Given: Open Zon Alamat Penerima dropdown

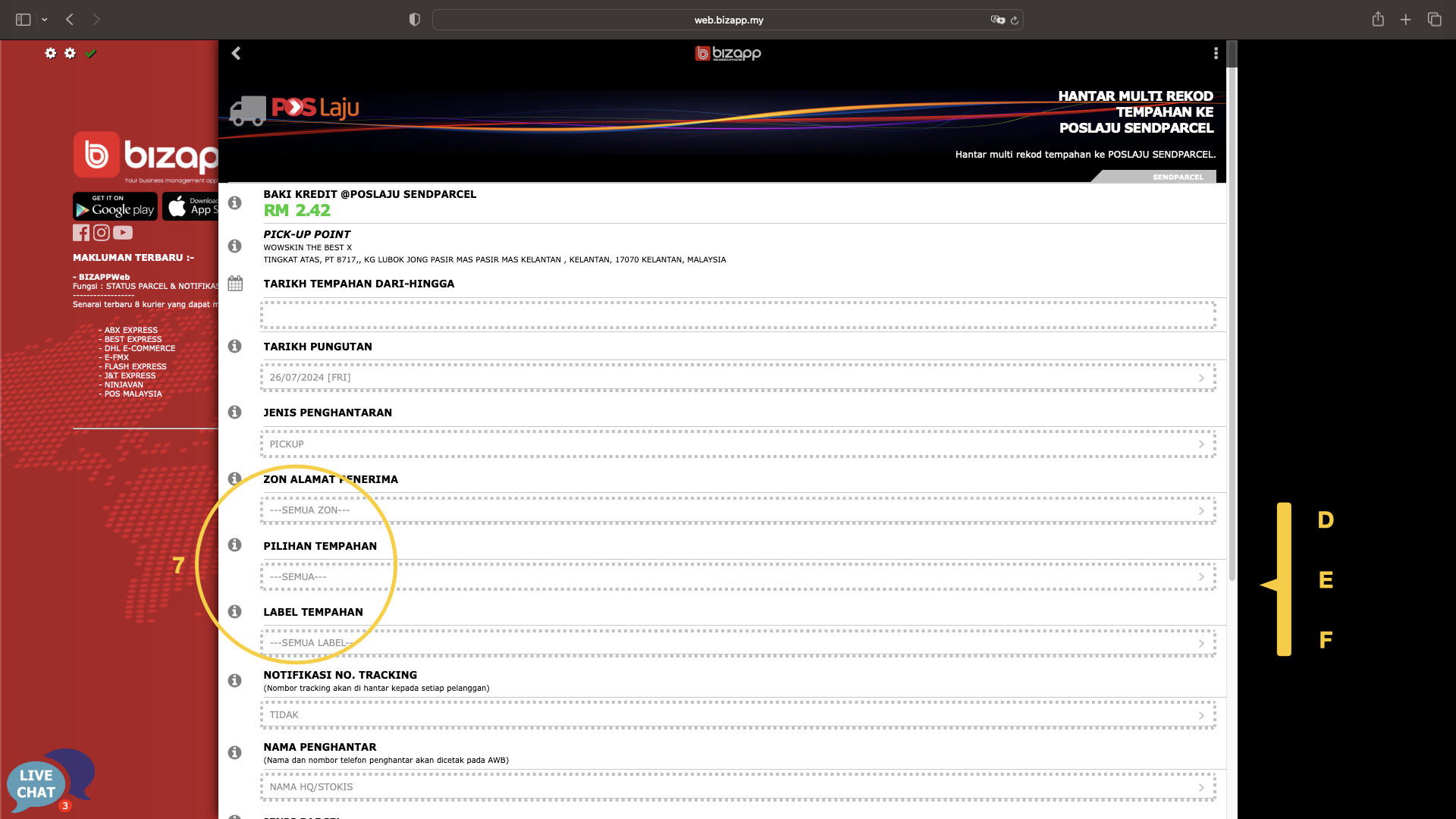Looking at the screenshot, I should [x=738, y=510].
